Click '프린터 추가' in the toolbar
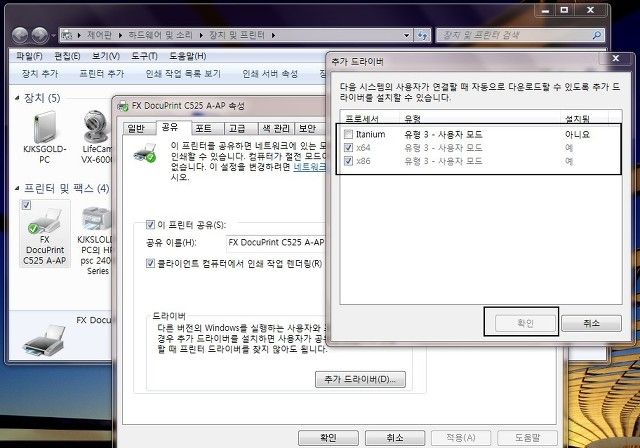Screen dimensions: 640x448 (x=102, y=74)
